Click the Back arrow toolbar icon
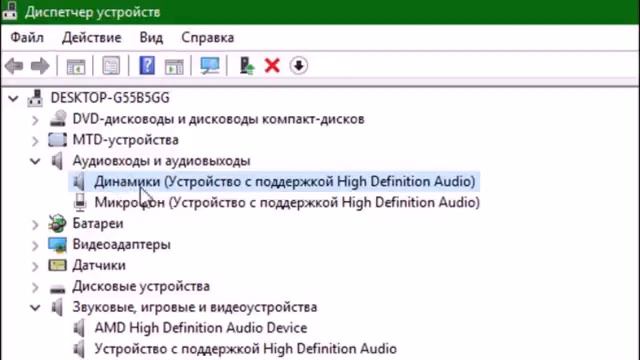The width and height of the screenshot is (640, 360). click(x=14, y=66)
